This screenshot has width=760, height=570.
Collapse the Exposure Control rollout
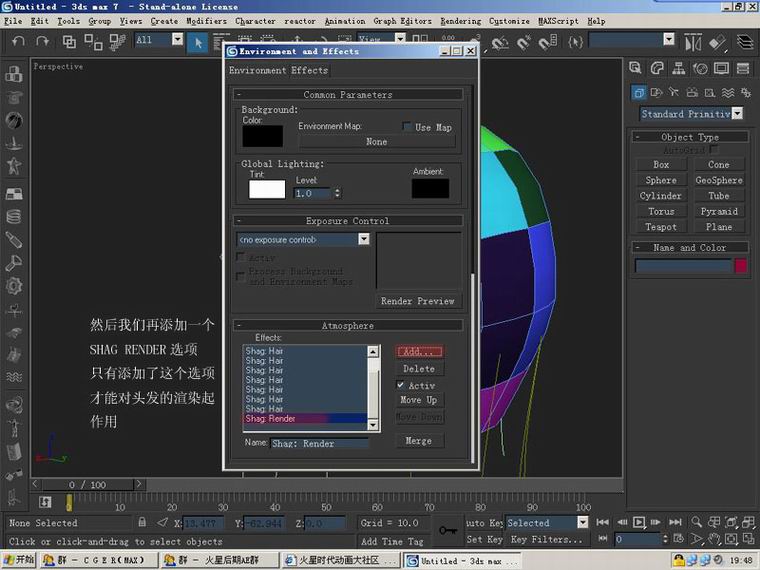tap(348, 221)
